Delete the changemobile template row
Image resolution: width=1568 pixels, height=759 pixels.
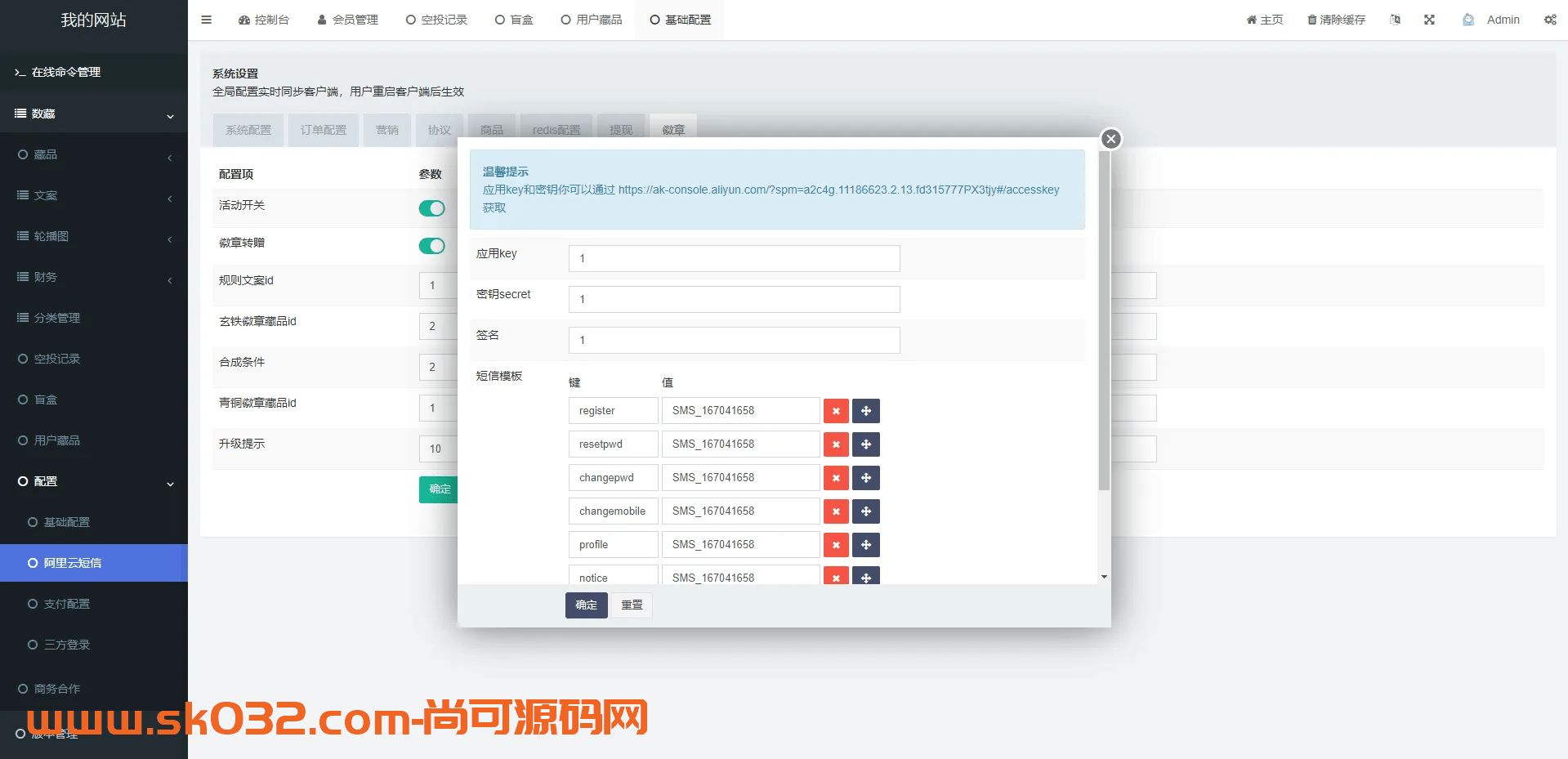(836, 511)
